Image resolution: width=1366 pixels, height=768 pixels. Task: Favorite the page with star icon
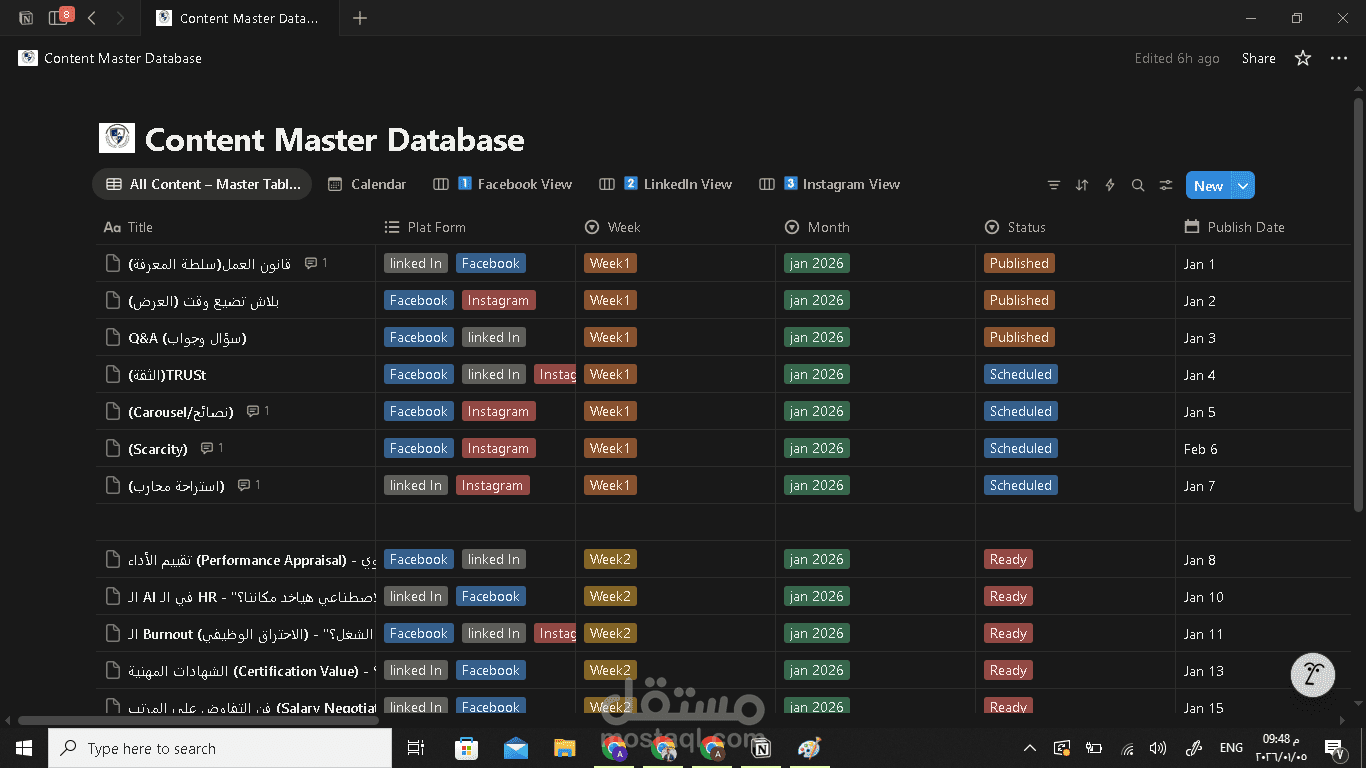(x=1302, y=58)
